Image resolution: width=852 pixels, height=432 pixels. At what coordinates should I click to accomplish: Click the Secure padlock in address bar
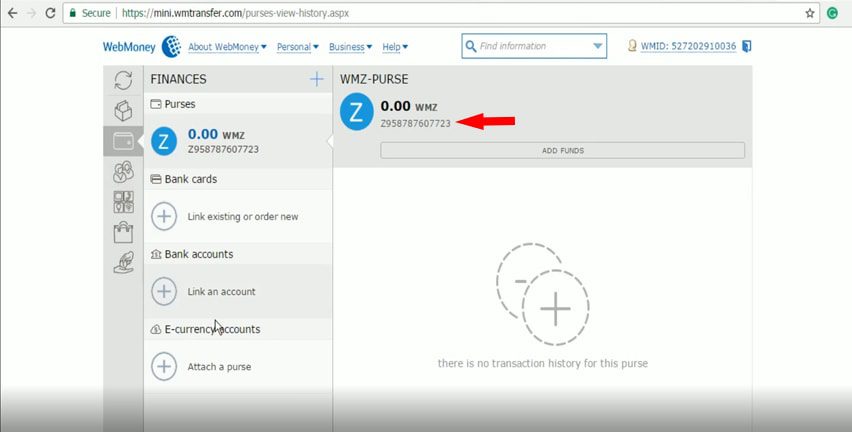coord(72,13)
